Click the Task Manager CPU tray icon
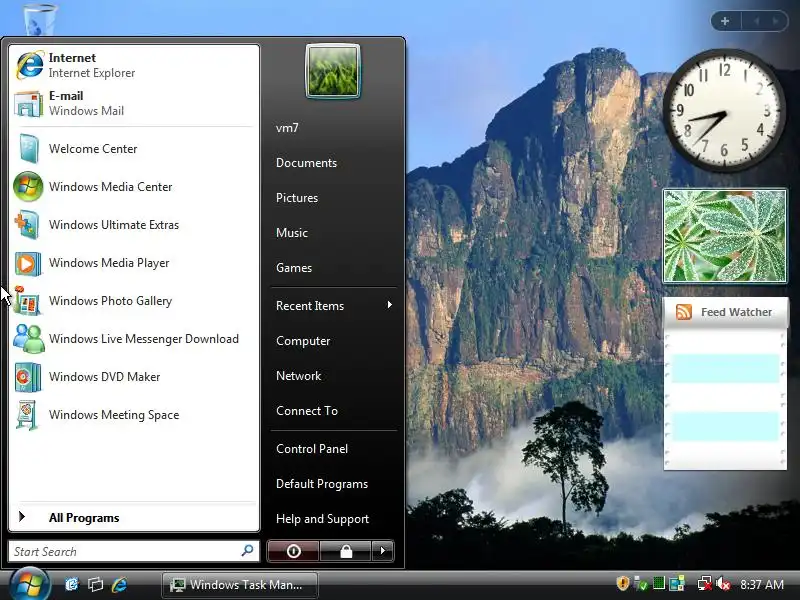This screenshot has width=800, height=600. tap(659, 583)
